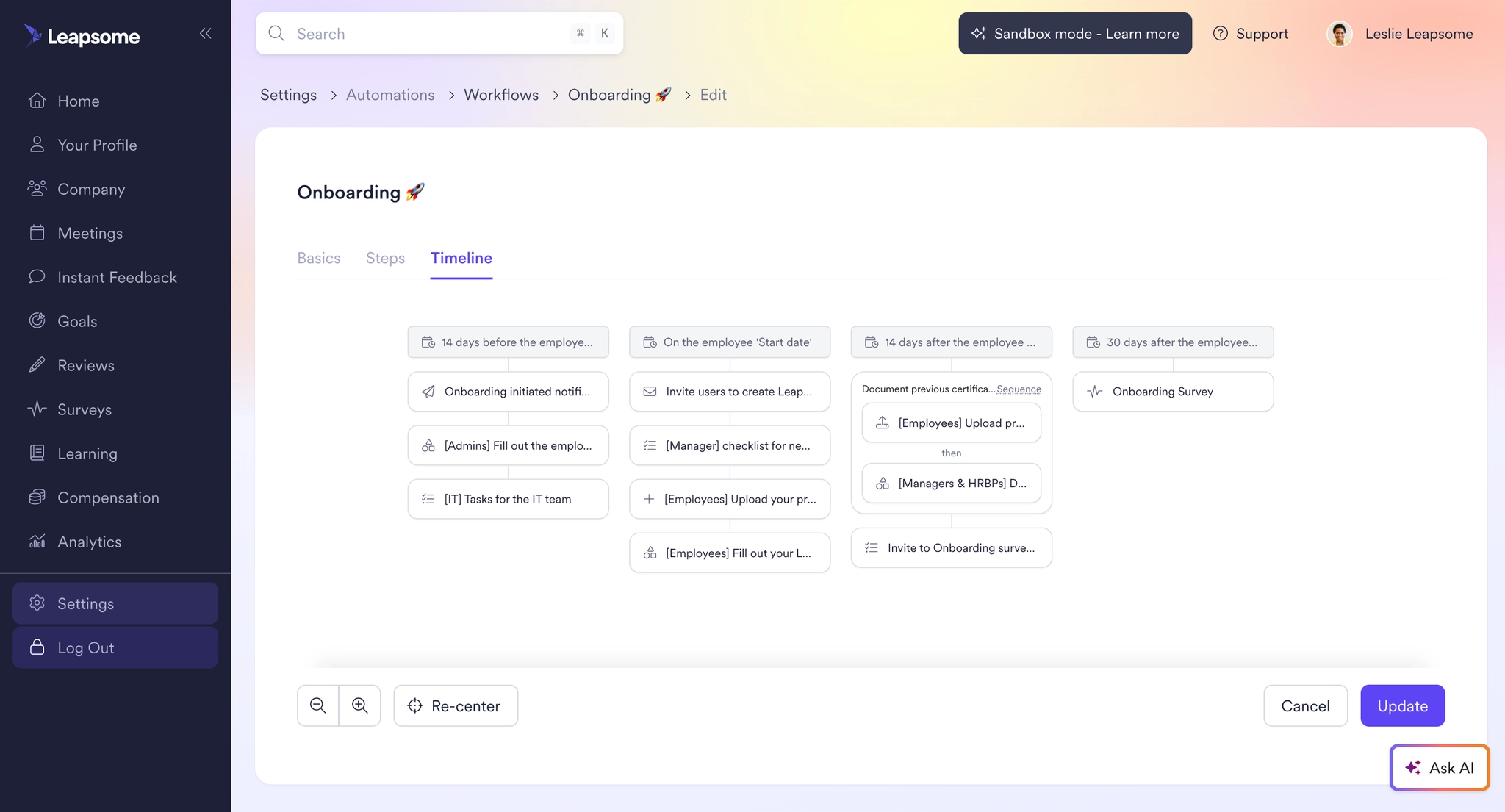Open the Ask AI assistant
This screenshot has width=1505, height=812.
click(x=1439, y=767)
